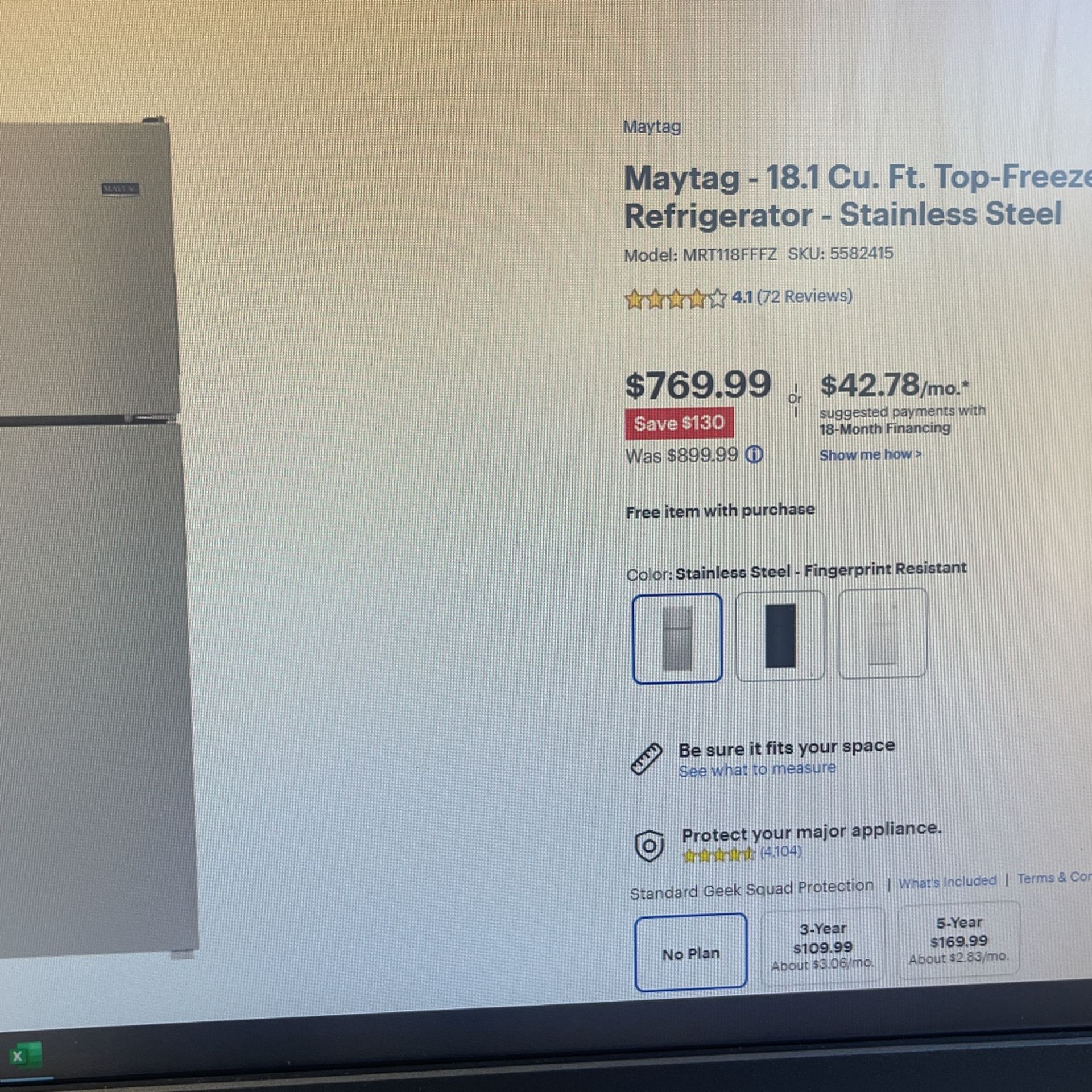Click the Geek Squad shield icon

coord(649,846)
